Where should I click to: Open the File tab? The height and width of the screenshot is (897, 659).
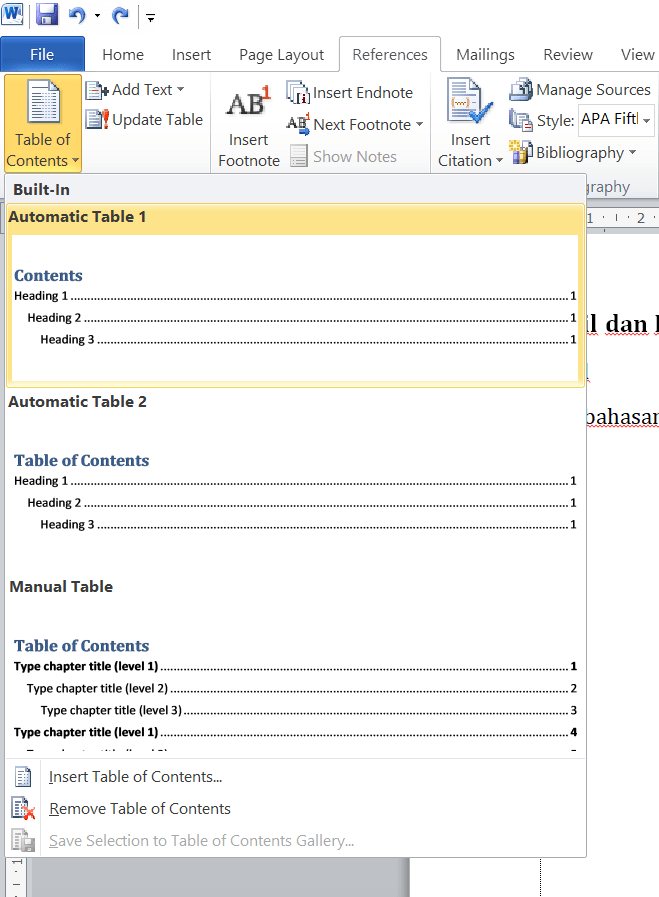coord(42,55)
